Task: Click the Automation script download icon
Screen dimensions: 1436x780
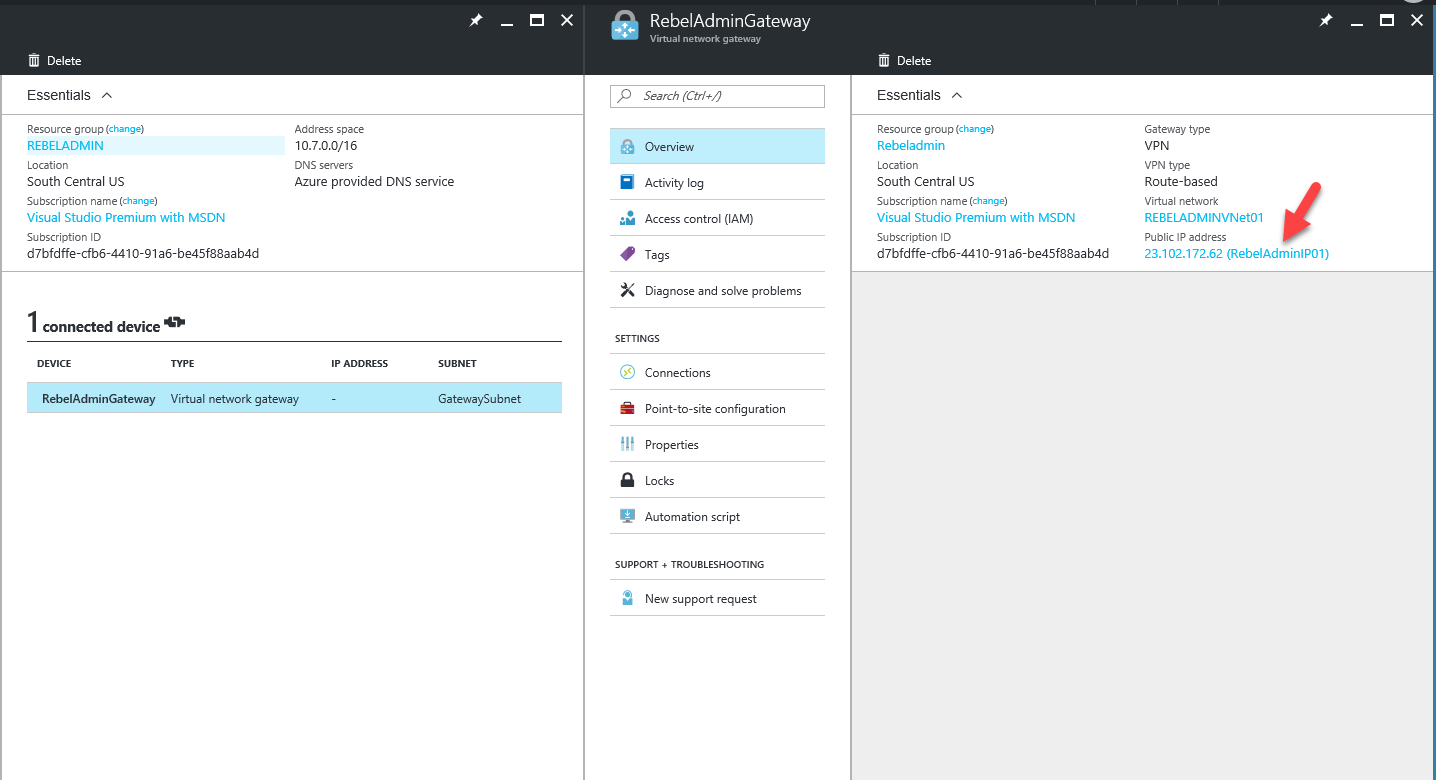Action: pos(627,517)
